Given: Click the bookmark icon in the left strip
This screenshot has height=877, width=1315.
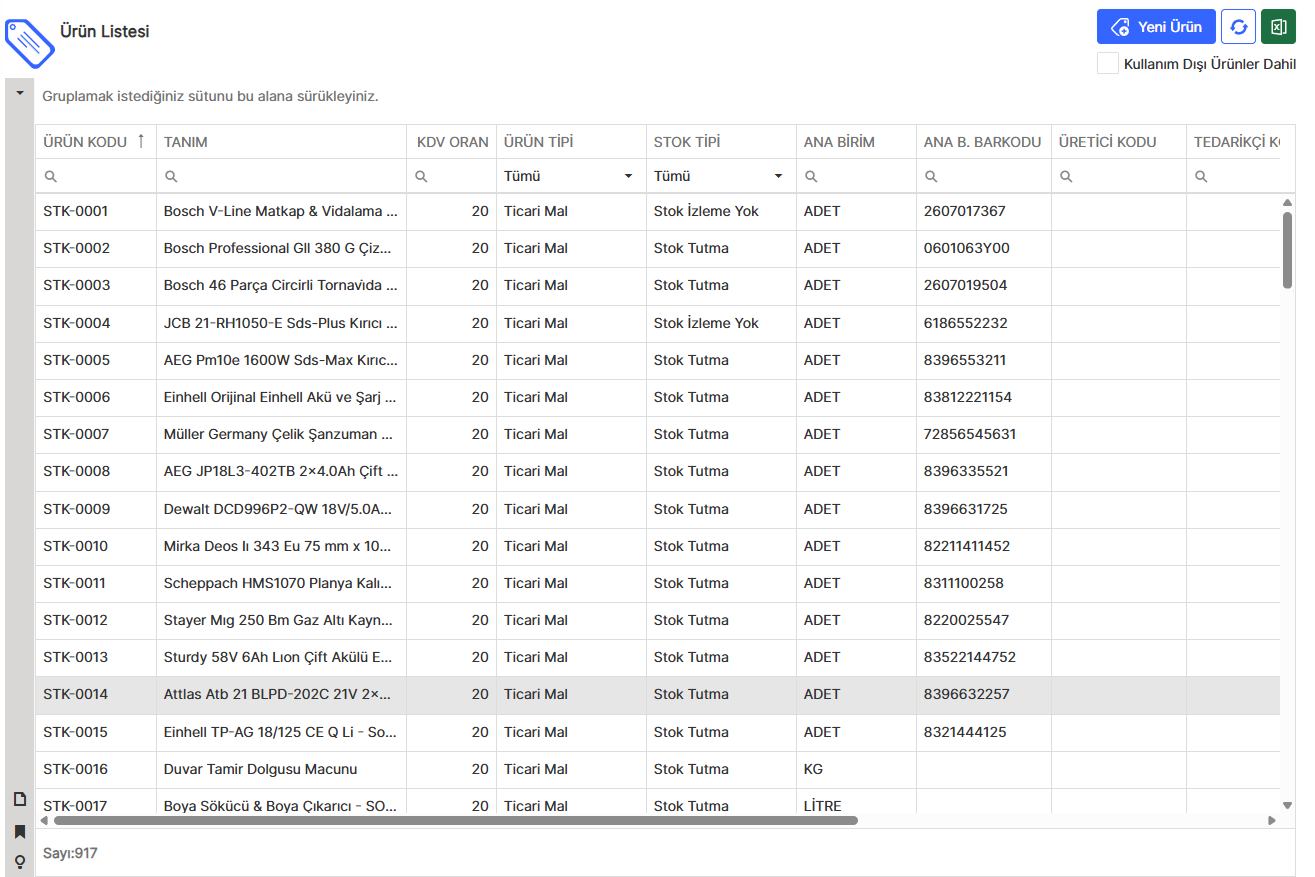Looking at the screenshot, I should pos(19,831).
